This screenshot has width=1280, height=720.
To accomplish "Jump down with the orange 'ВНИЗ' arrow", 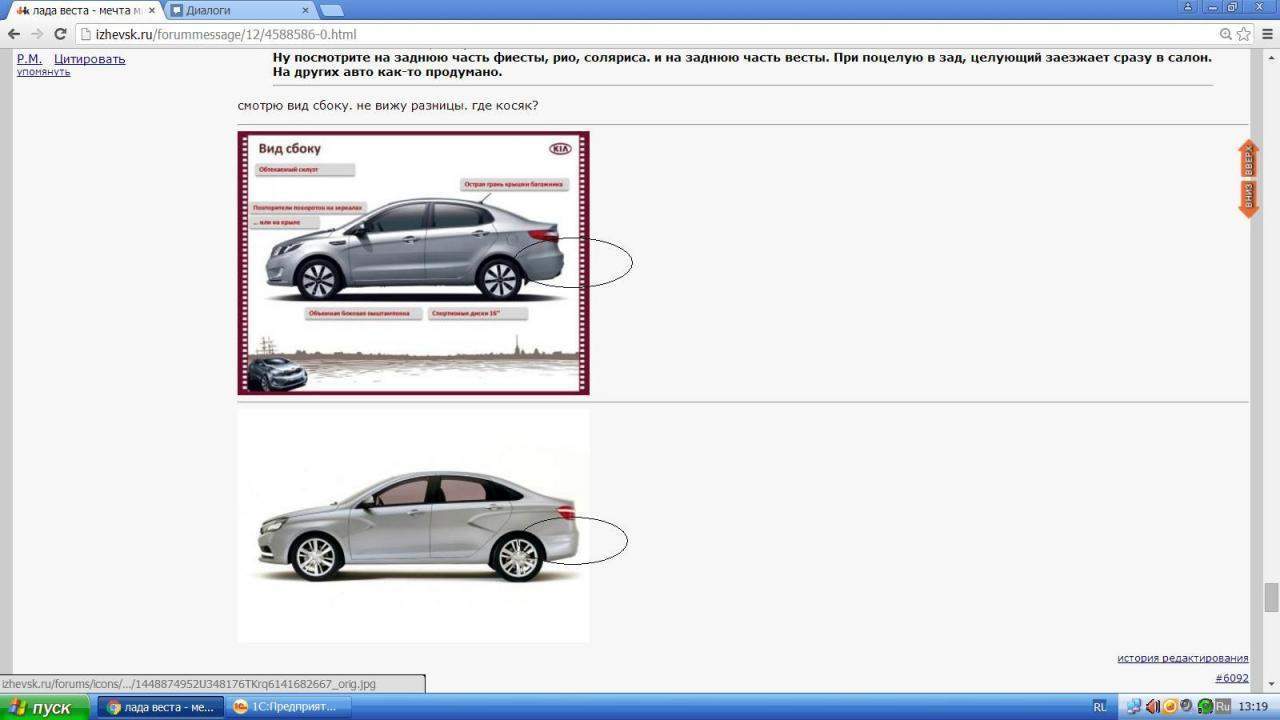I will [1248, 198].
